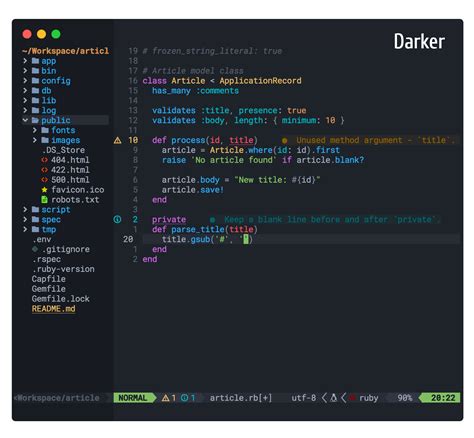Click the Workspace/article path in status bar
The width and height of the screenshot is (474, 438).
[57, 398]
